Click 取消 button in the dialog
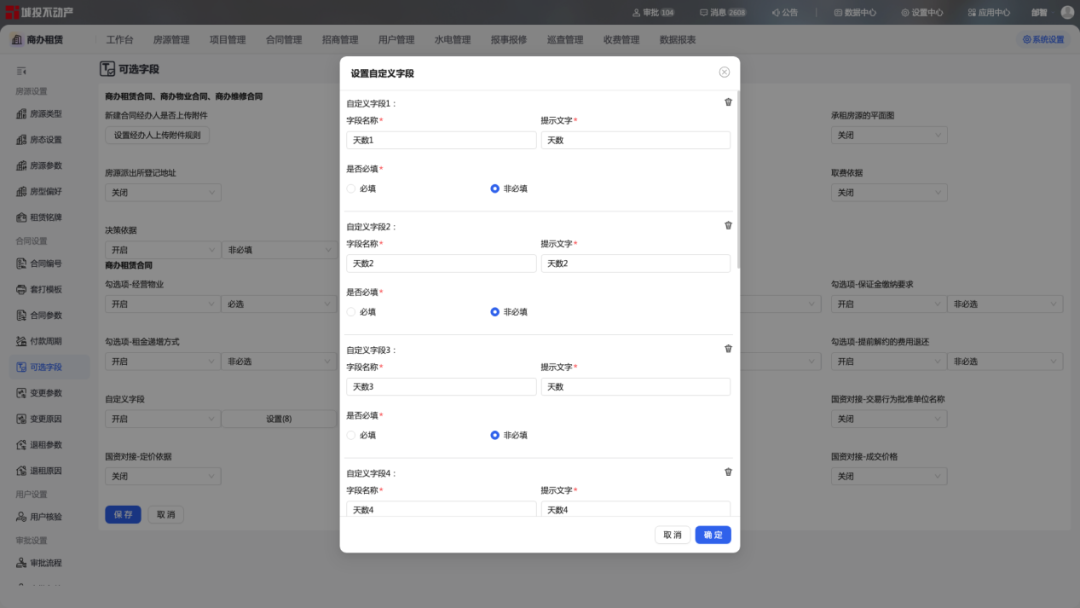Screen dimensions: 1080x608 [x=672, y=535]
